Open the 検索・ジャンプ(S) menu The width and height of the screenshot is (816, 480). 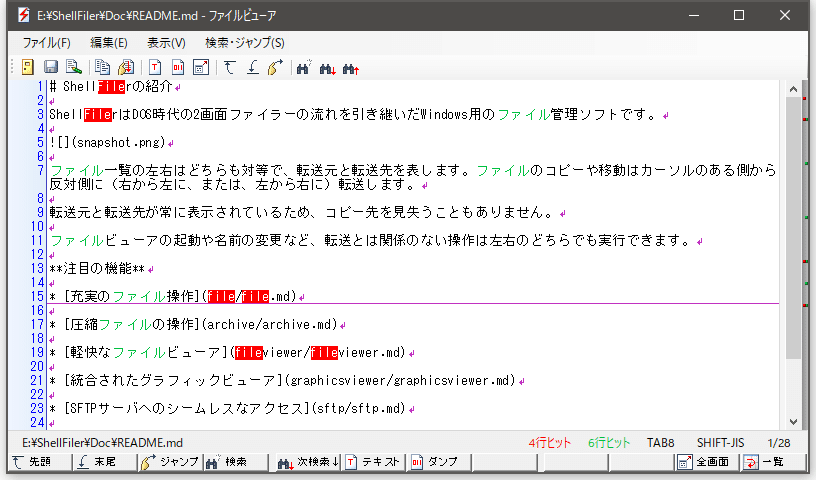click(245, 43)
